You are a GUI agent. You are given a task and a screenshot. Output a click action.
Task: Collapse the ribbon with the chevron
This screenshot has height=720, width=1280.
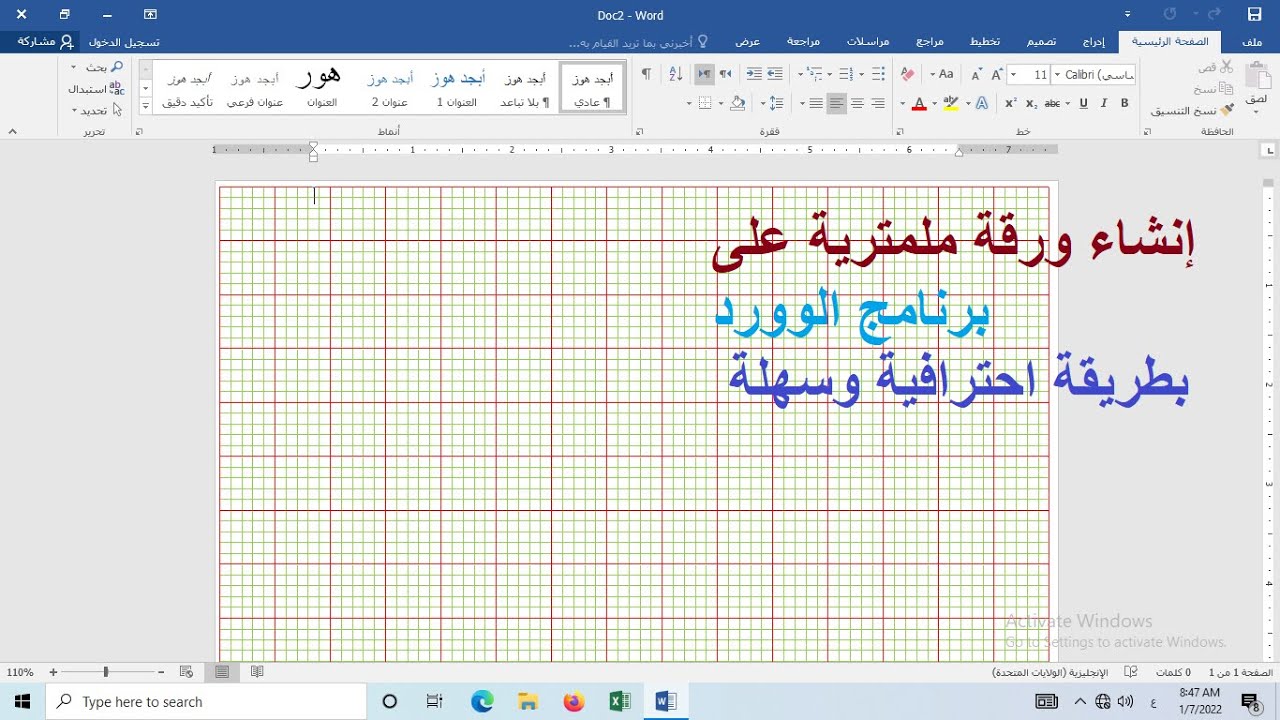point(12,132)
